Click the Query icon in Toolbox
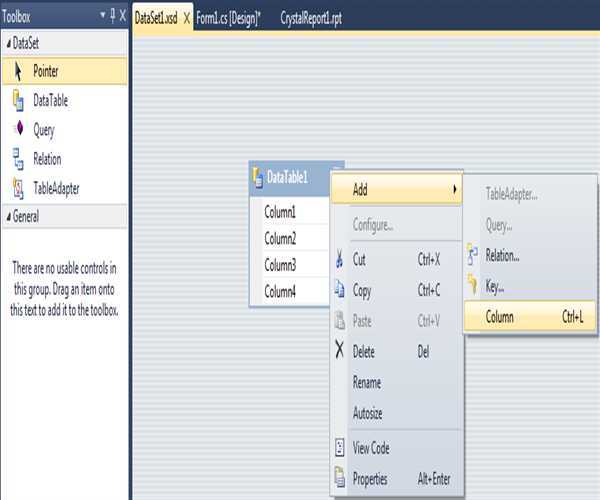The image size is (600, 500). tap(19, 130)
